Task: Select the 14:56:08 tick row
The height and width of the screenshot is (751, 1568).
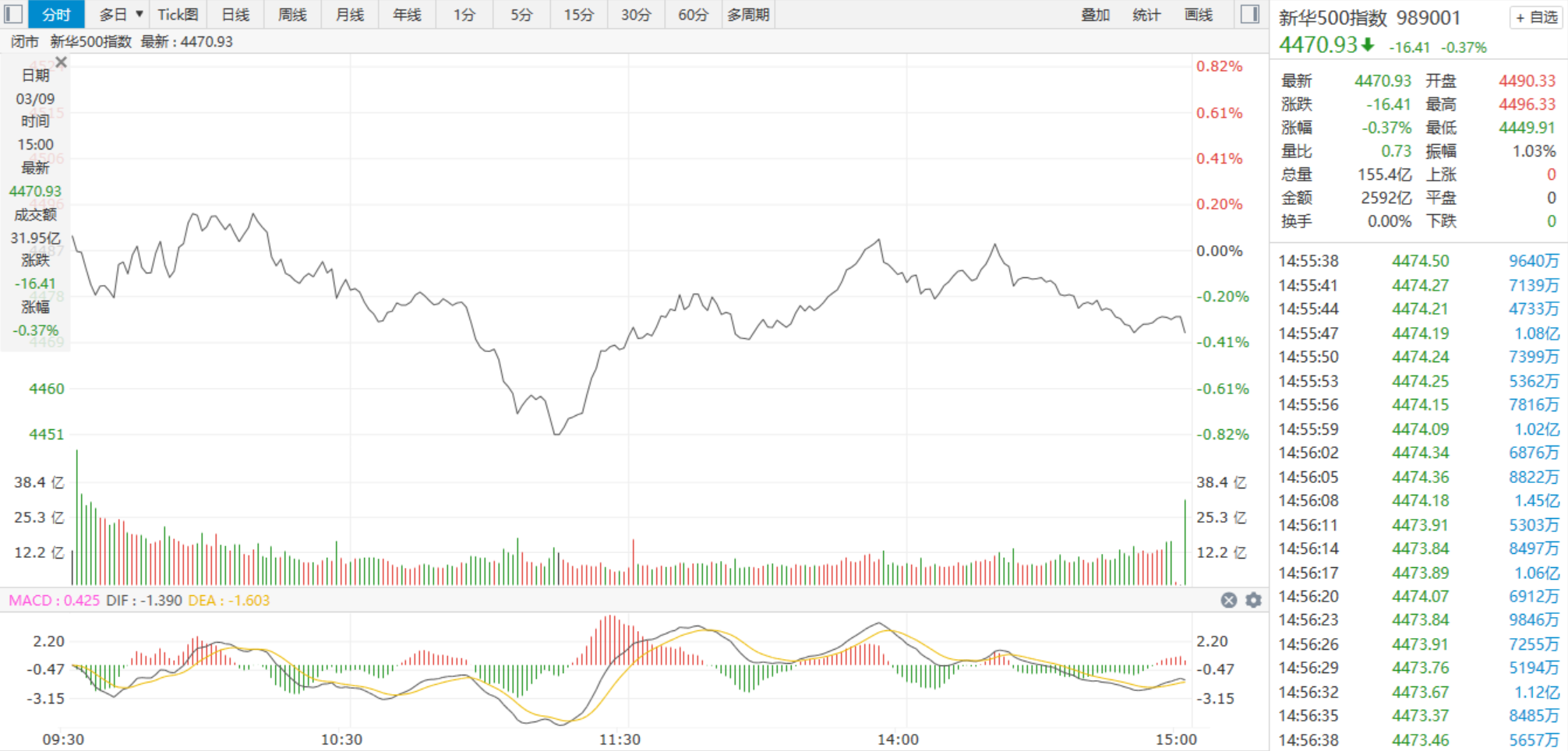Action: click(x=1418, y=501)
